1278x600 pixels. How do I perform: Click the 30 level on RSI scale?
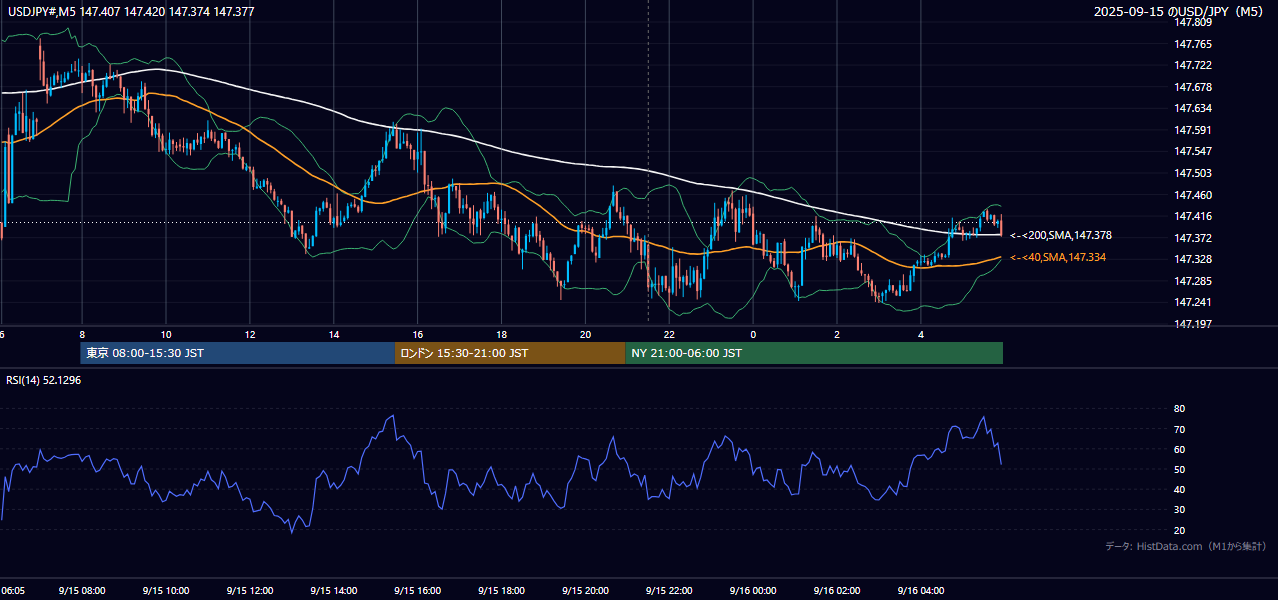point(1179,510)
